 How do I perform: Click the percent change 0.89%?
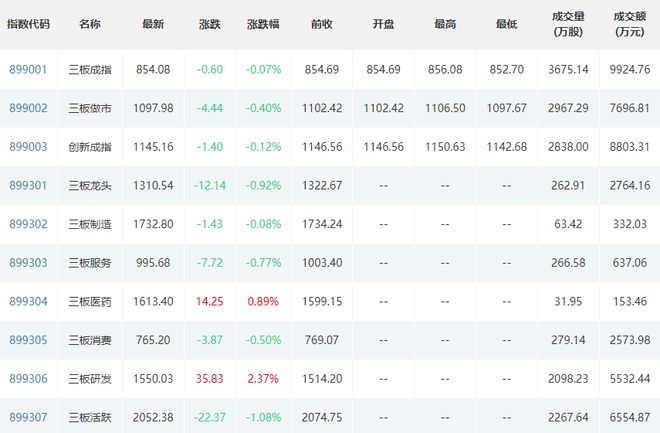(263, 302)
